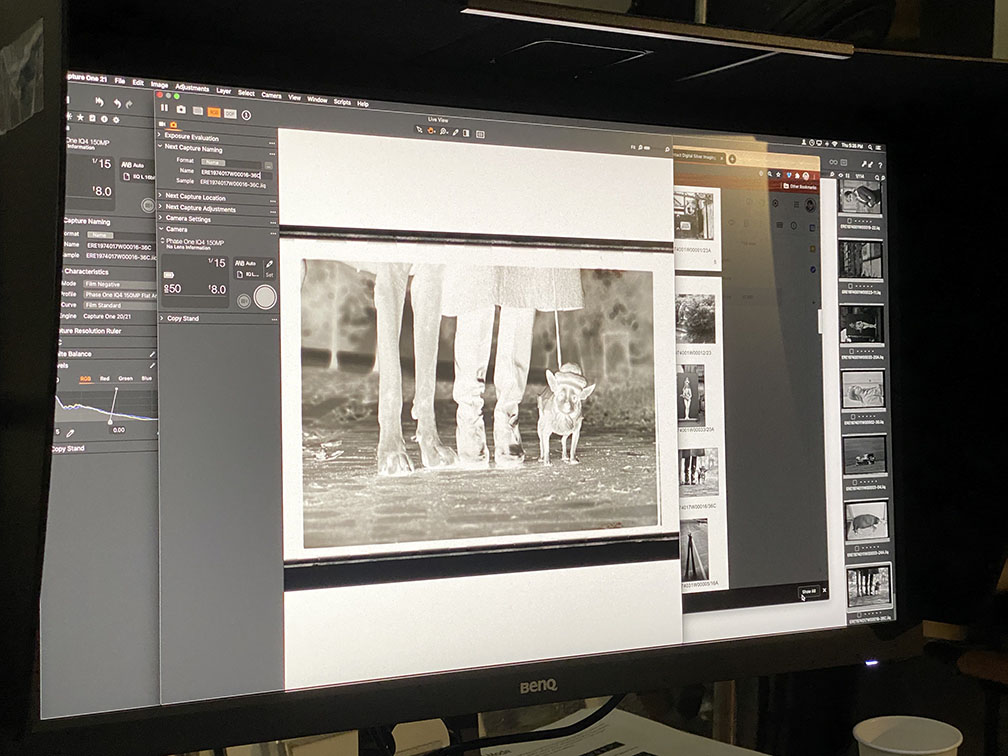Screen dimensions: 1008x756
Task: Click the midtone handle on the Levels histogram
Action: click(x=110, y=422)
